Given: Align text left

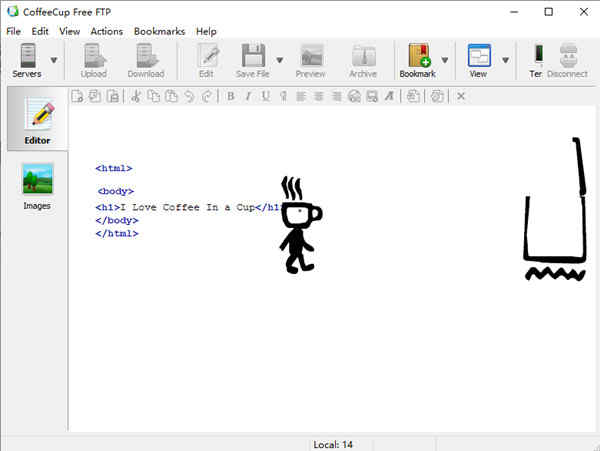Looking at the screenshot, I should pyautogui.click(x=301, y=96).
